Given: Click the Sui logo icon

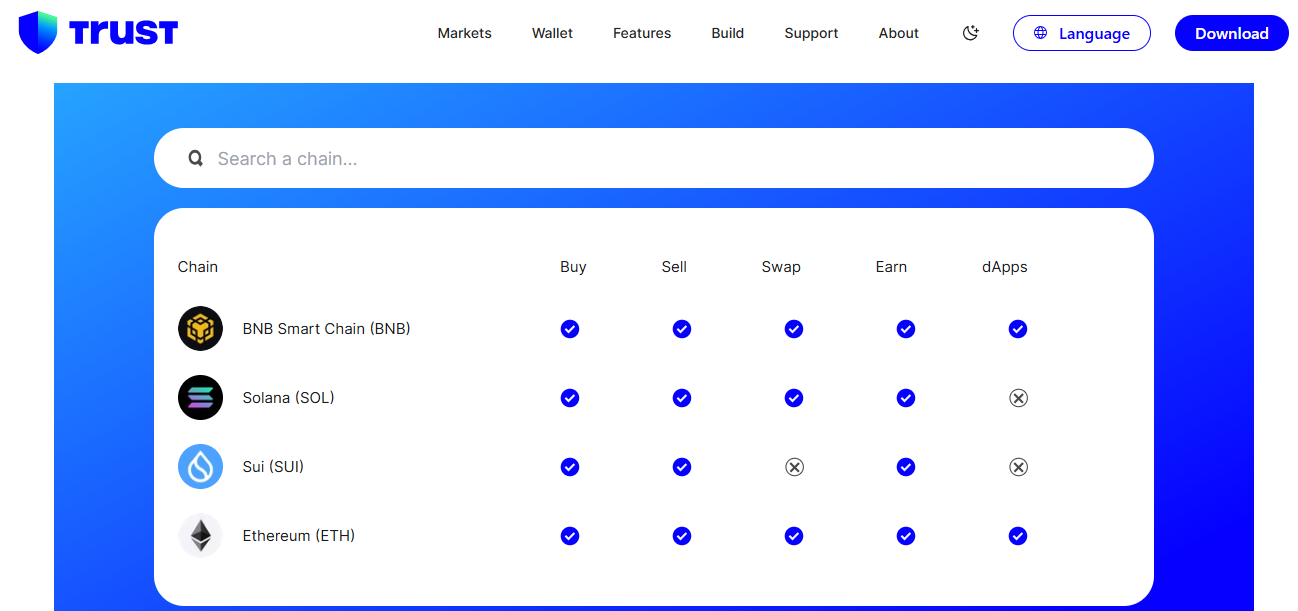Looking at the screenshot, I should [x=200, y=466].
